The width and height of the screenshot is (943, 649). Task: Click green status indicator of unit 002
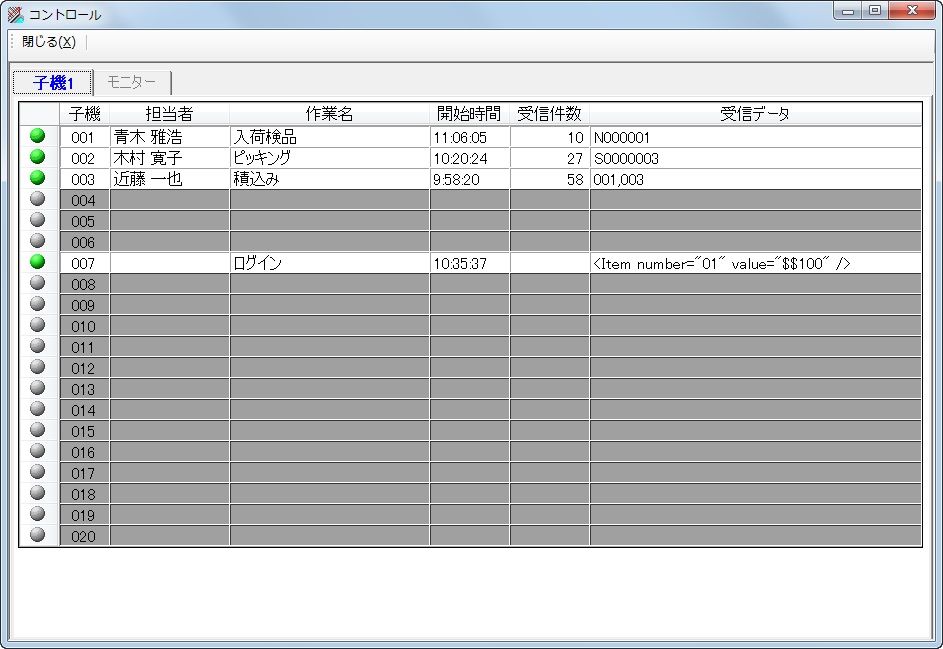pos(38,157)
